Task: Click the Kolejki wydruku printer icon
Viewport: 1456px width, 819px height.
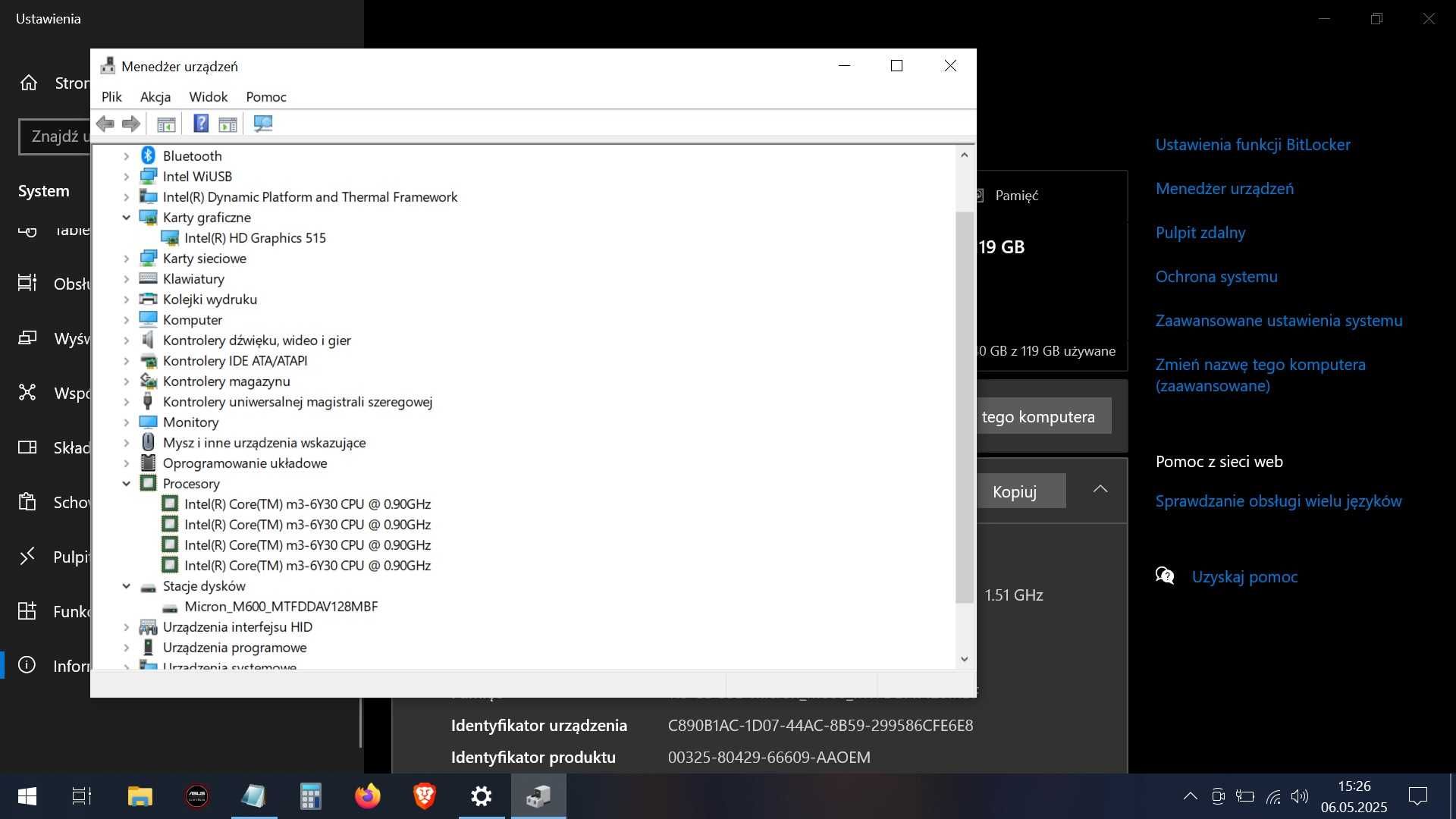Action: [x=149, y=300]
